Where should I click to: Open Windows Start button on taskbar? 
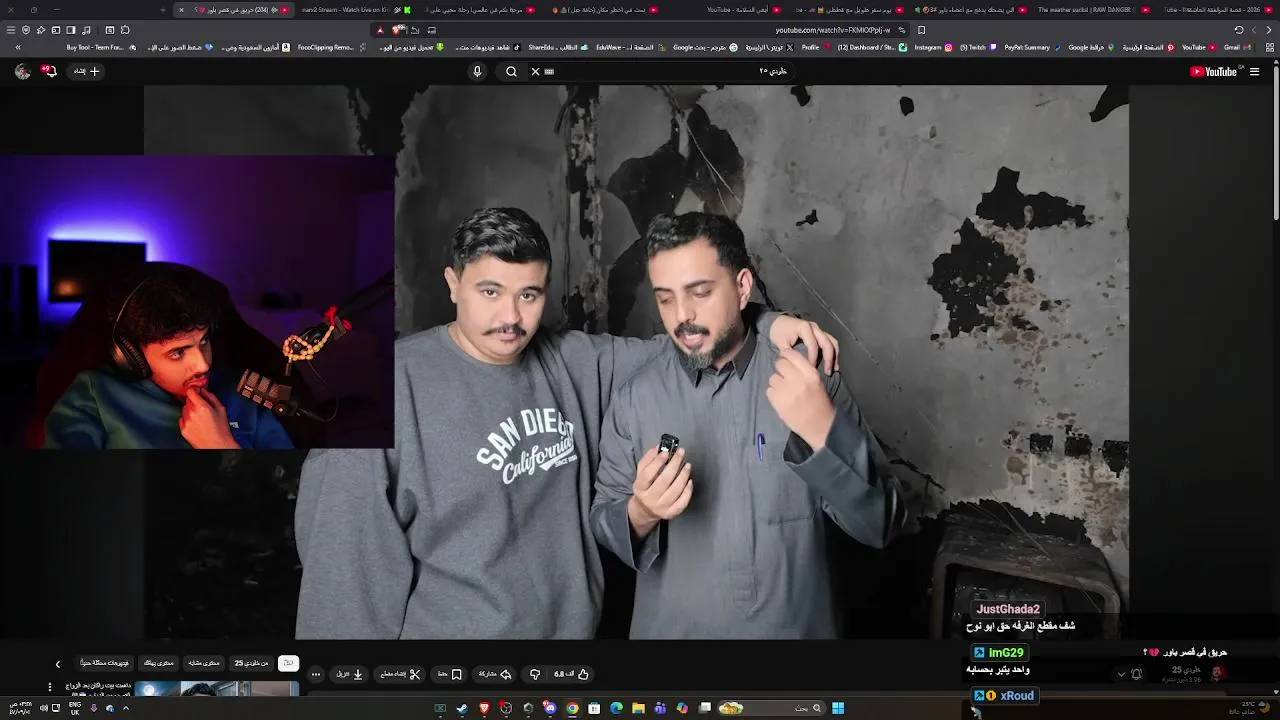837,708
